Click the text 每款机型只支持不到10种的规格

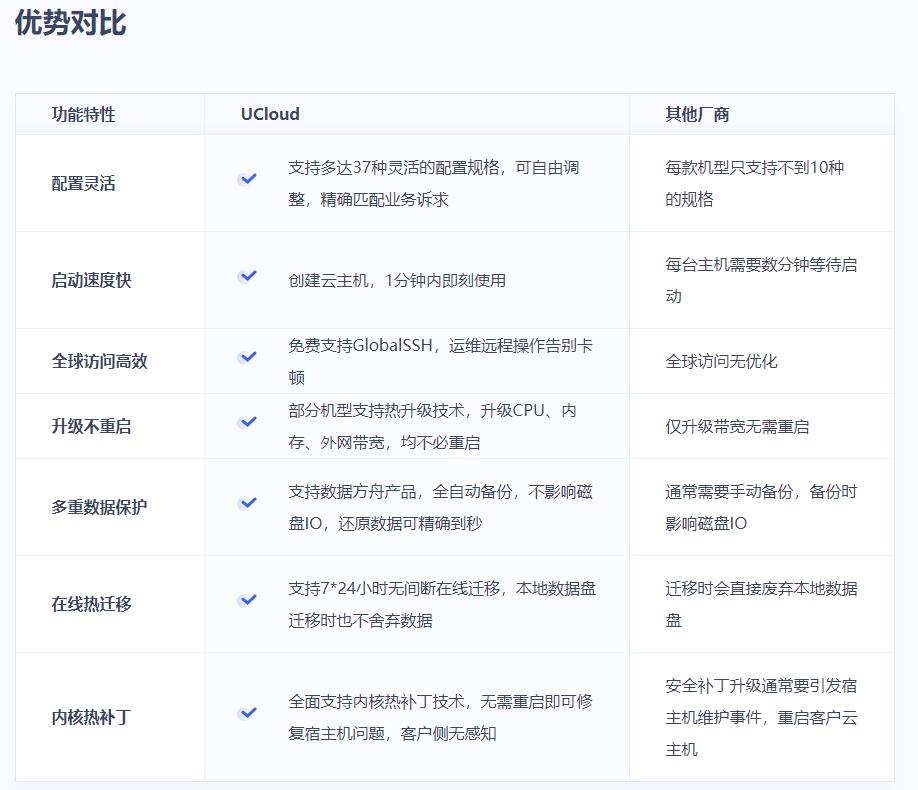tap(755, 183)
